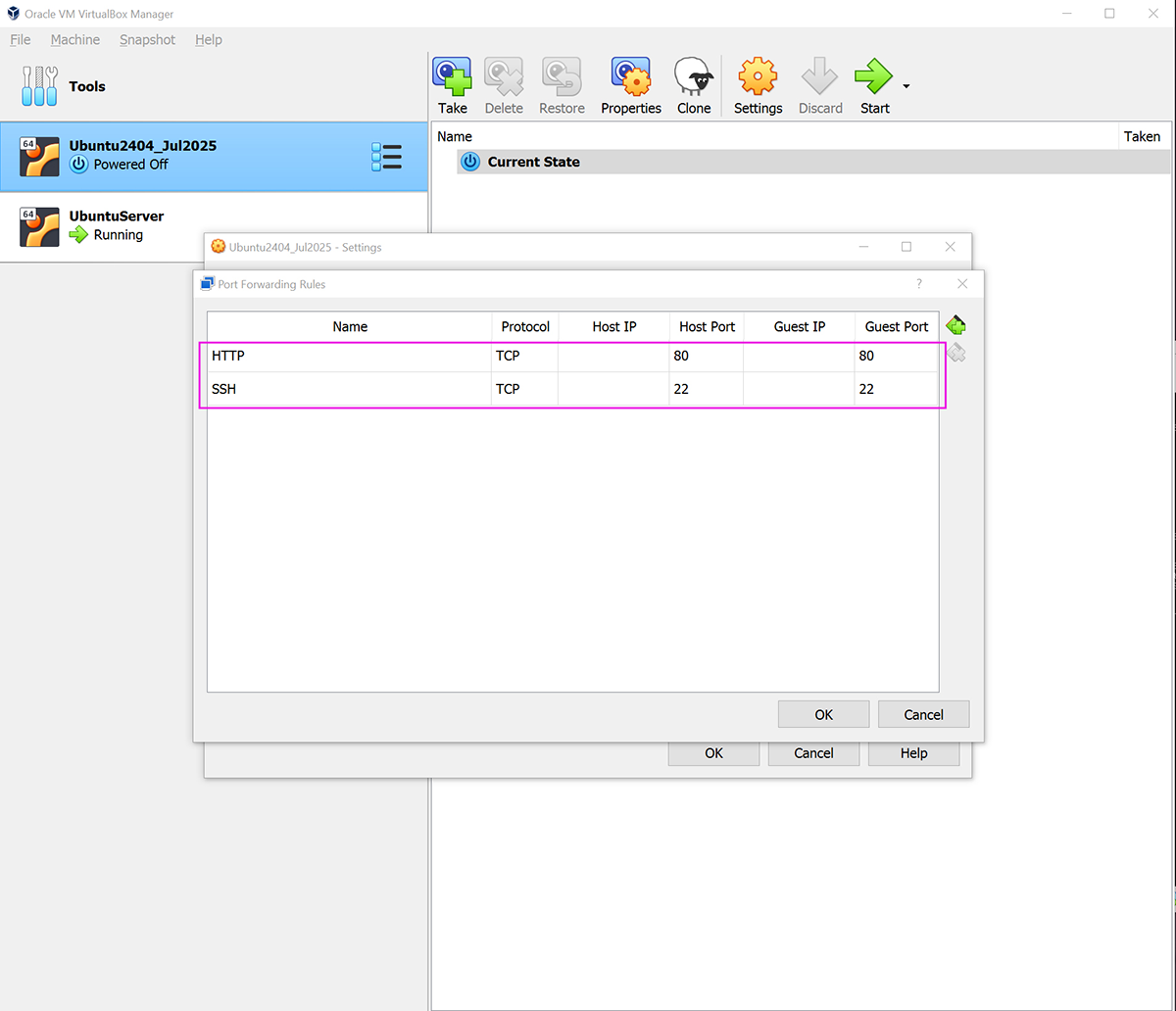1176x1011 pixels.
Task: Close the Port Forwarding Rules dialog
Action: pos(962,284)
